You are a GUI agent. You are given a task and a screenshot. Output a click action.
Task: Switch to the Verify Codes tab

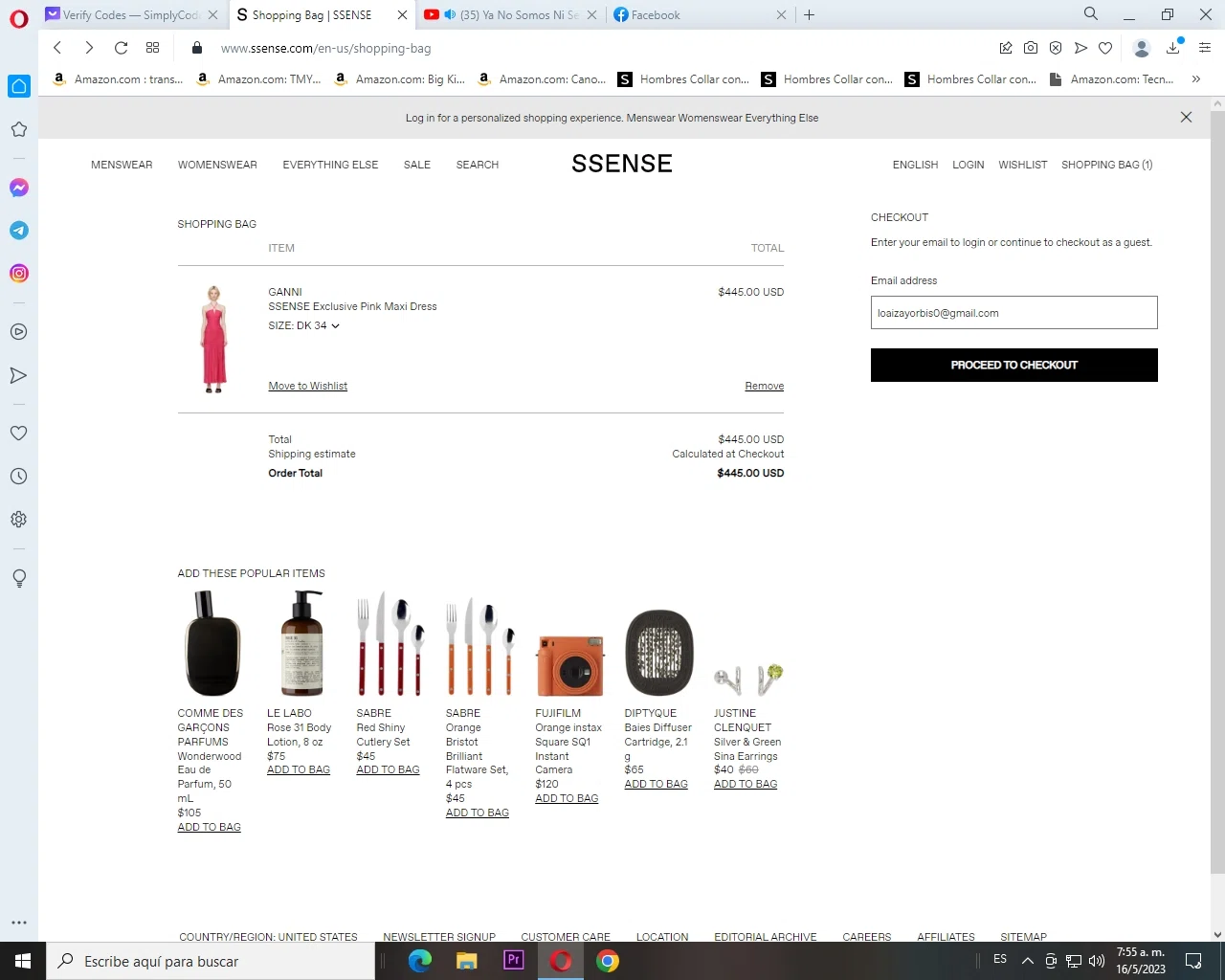tap(131, 14)
